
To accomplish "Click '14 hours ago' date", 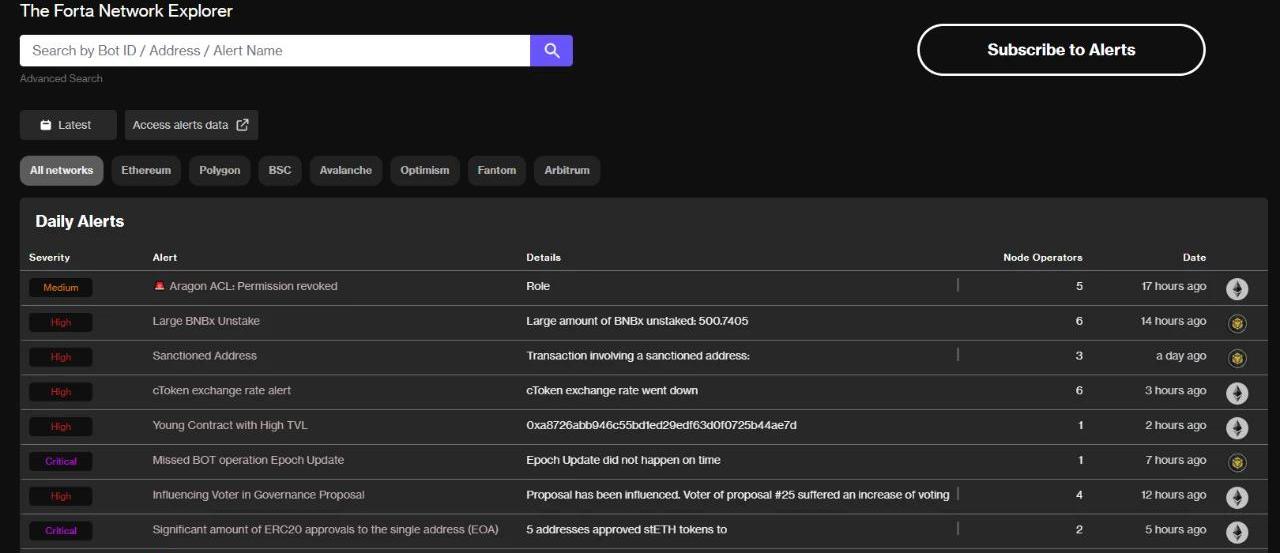I will coord(1174,321).
